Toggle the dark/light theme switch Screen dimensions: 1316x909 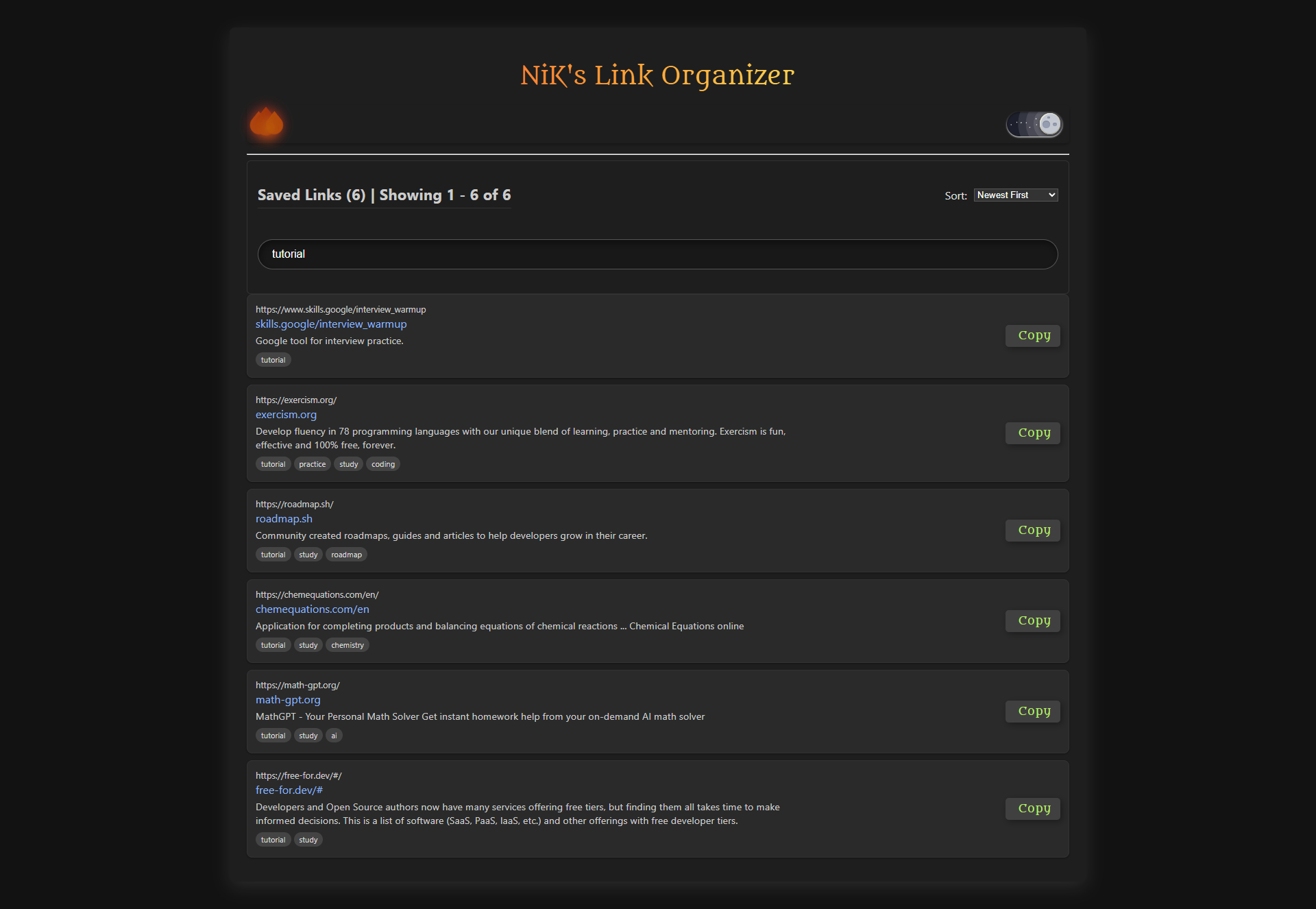click(1035, 123)
